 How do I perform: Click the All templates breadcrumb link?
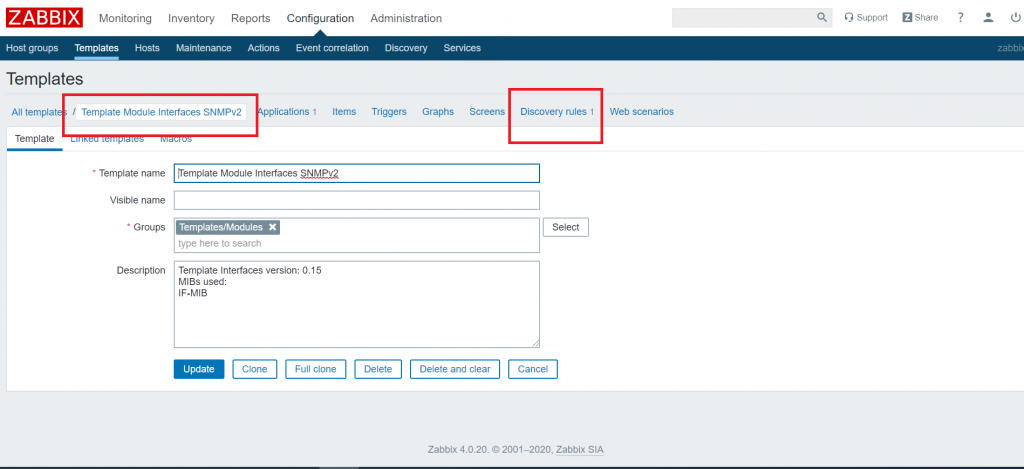pyautogui.click(x=39, y=112)
